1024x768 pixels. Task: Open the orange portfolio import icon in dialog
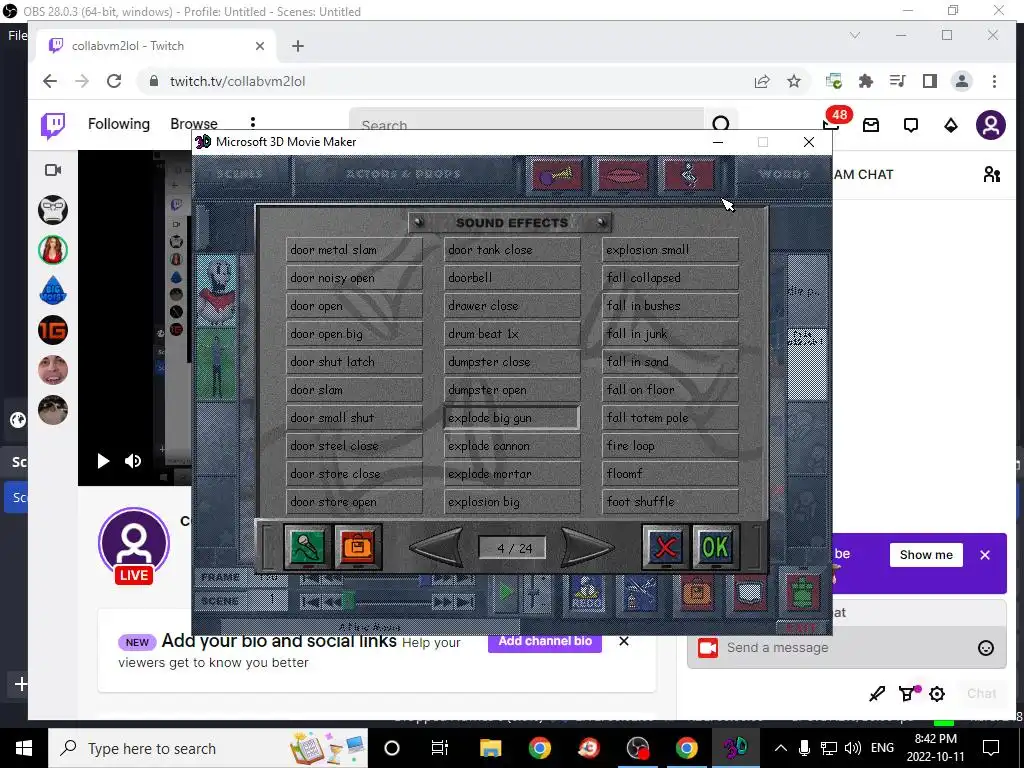point(357,547)
